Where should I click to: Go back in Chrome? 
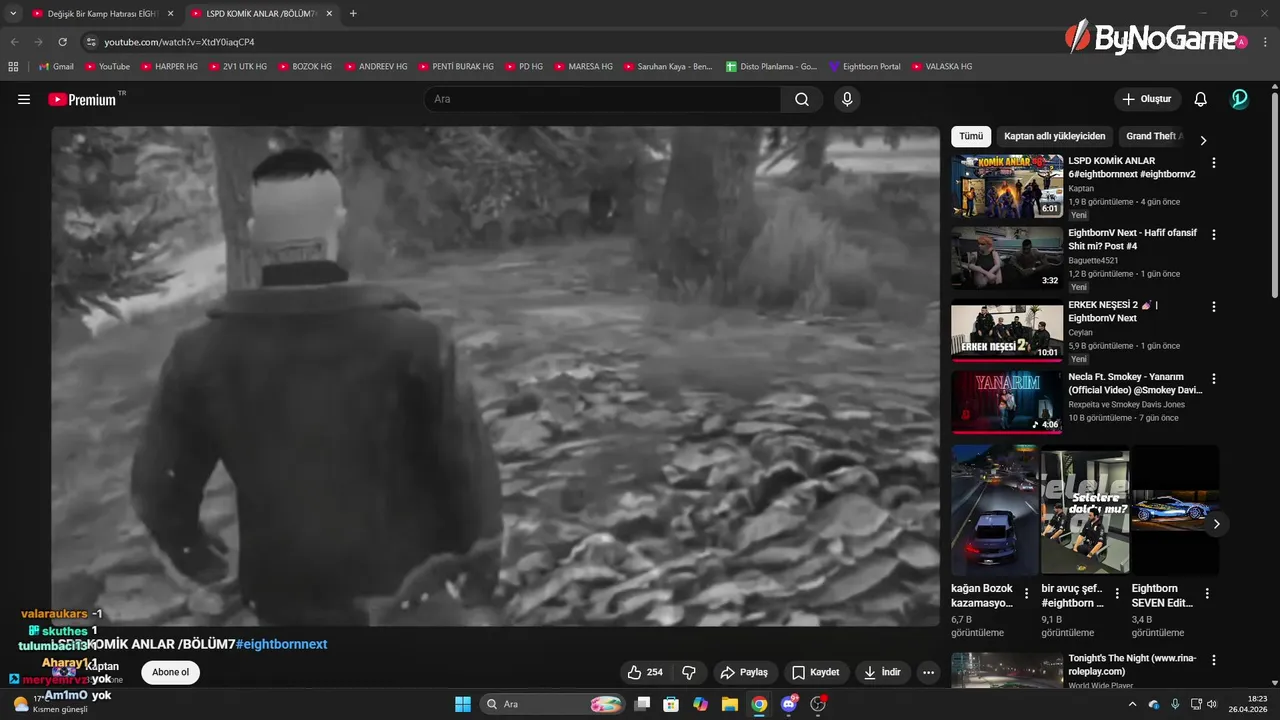pyautogui.click(x=14, y=42)
